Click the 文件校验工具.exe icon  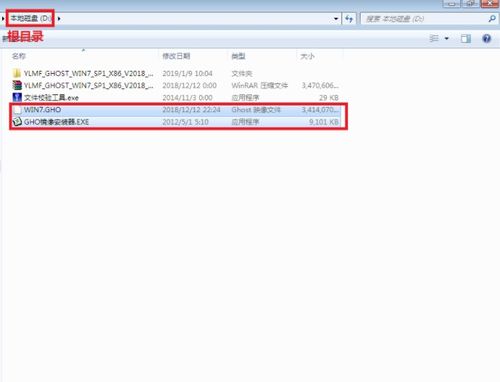pyautogui.click(x=17, y=97)
